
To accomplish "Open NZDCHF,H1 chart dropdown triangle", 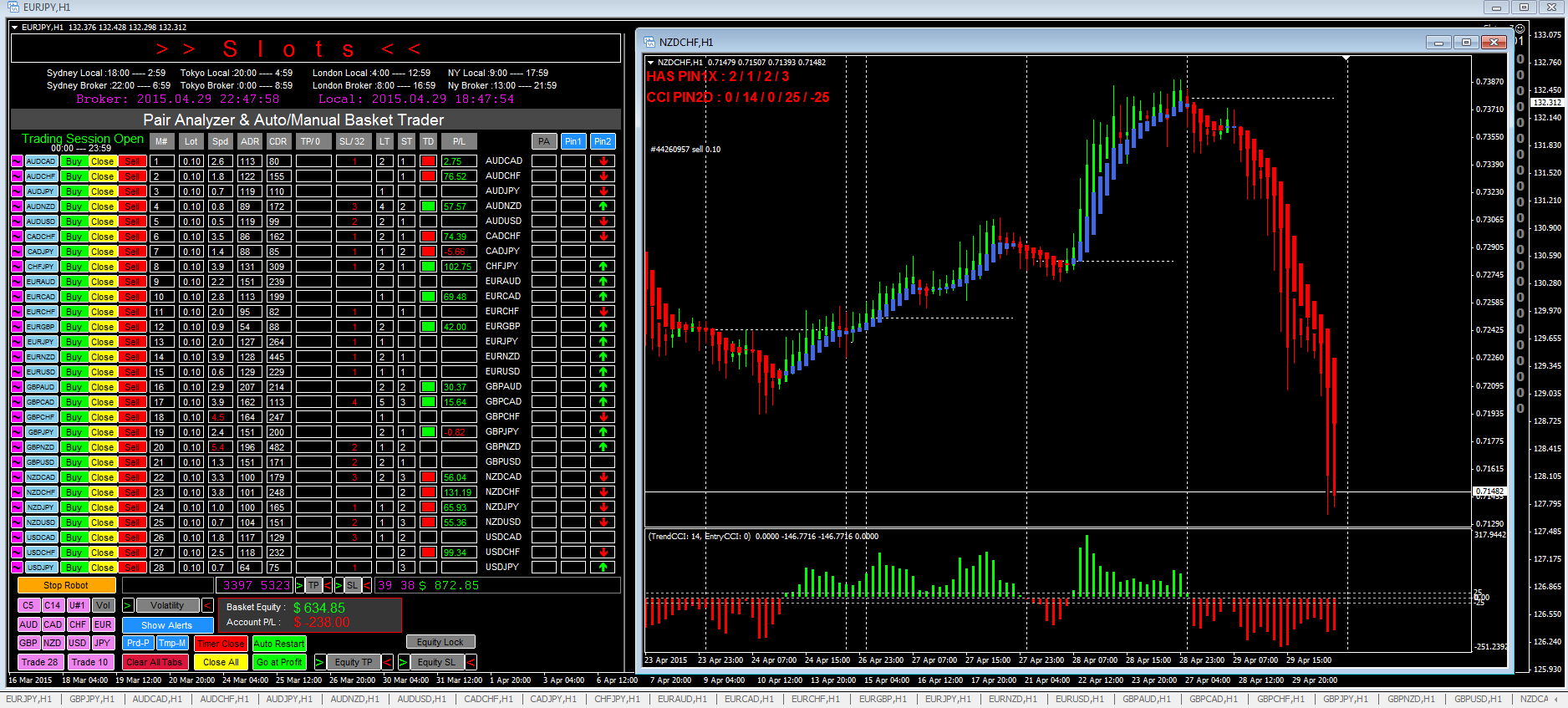I will click(651, 62).
